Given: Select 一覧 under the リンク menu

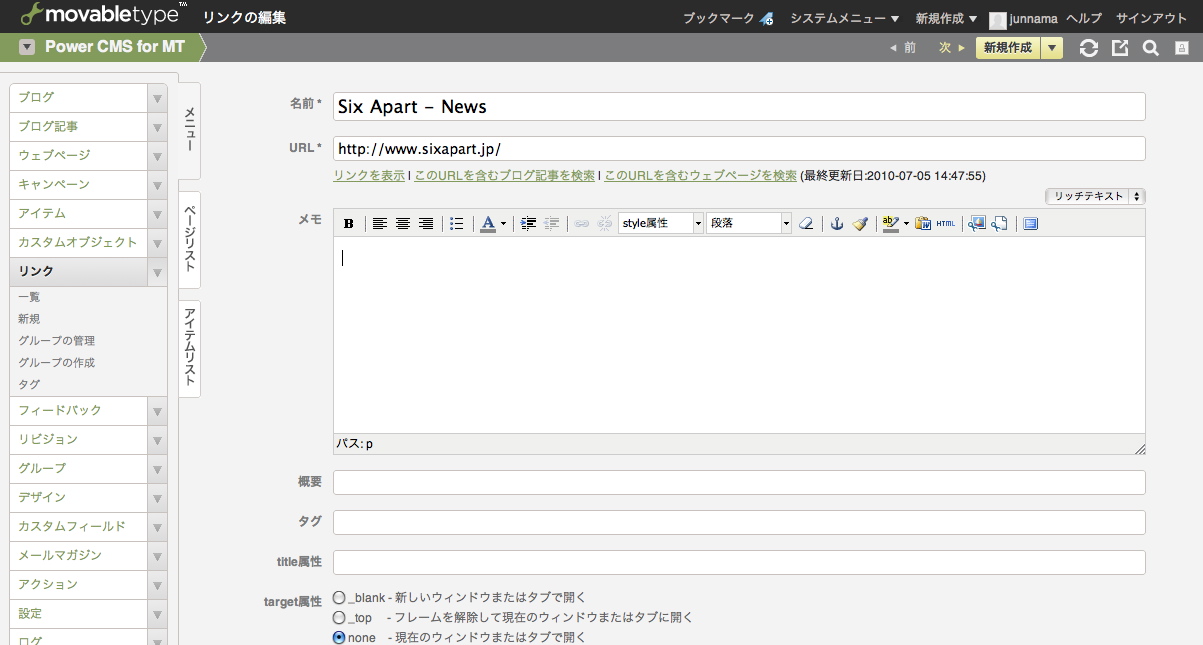Looking at the screenshot, I should [x=29, y=297].
